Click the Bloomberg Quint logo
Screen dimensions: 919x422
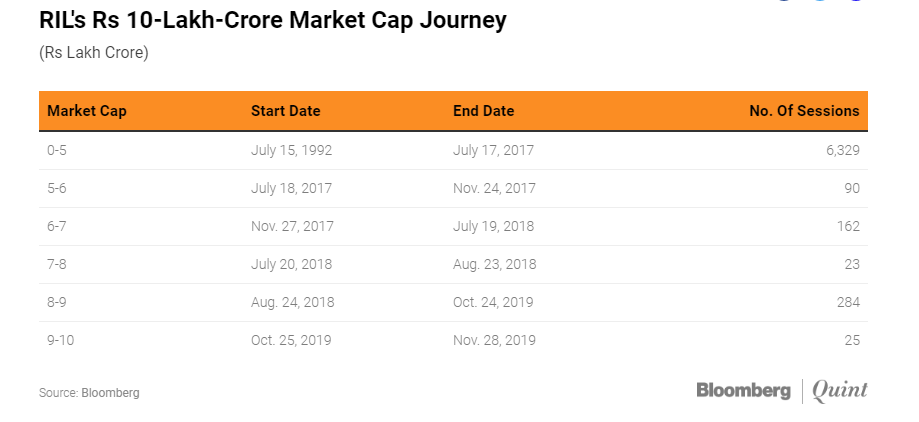pyautogui.click(x=781, y=391)
